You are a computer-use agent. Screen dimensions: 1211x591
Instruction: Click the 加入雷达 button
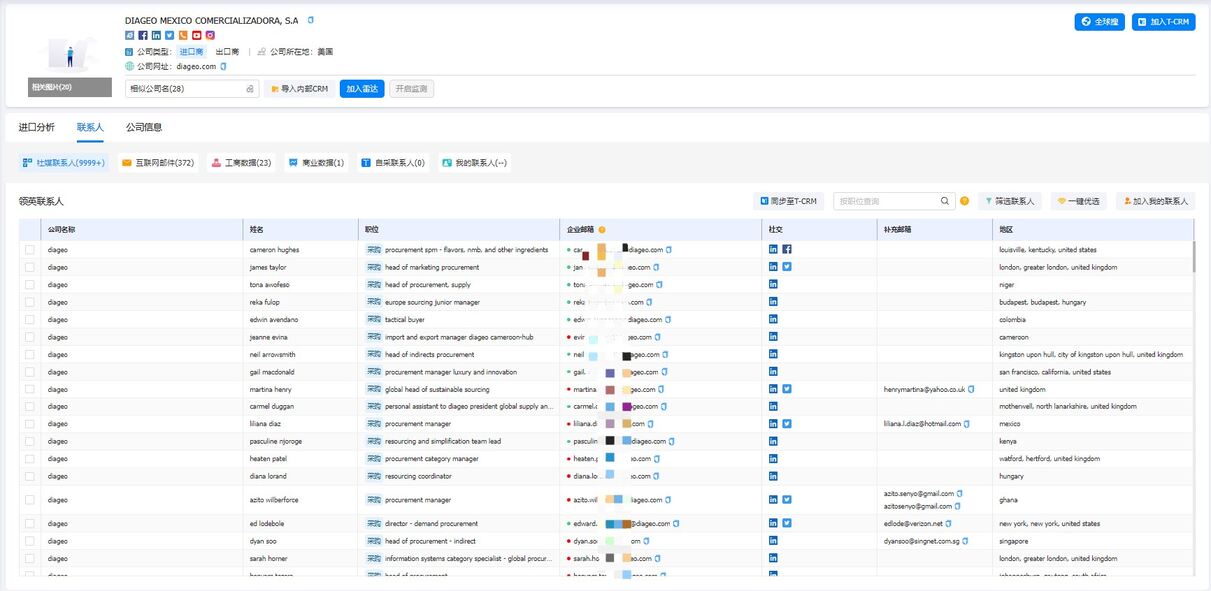362,89
